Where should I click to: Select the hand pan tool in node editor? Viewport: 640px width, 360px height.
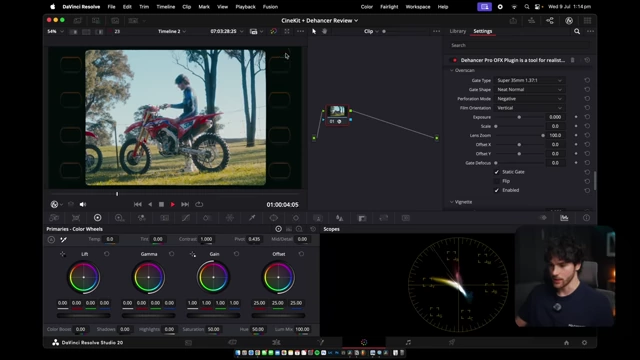324,31
